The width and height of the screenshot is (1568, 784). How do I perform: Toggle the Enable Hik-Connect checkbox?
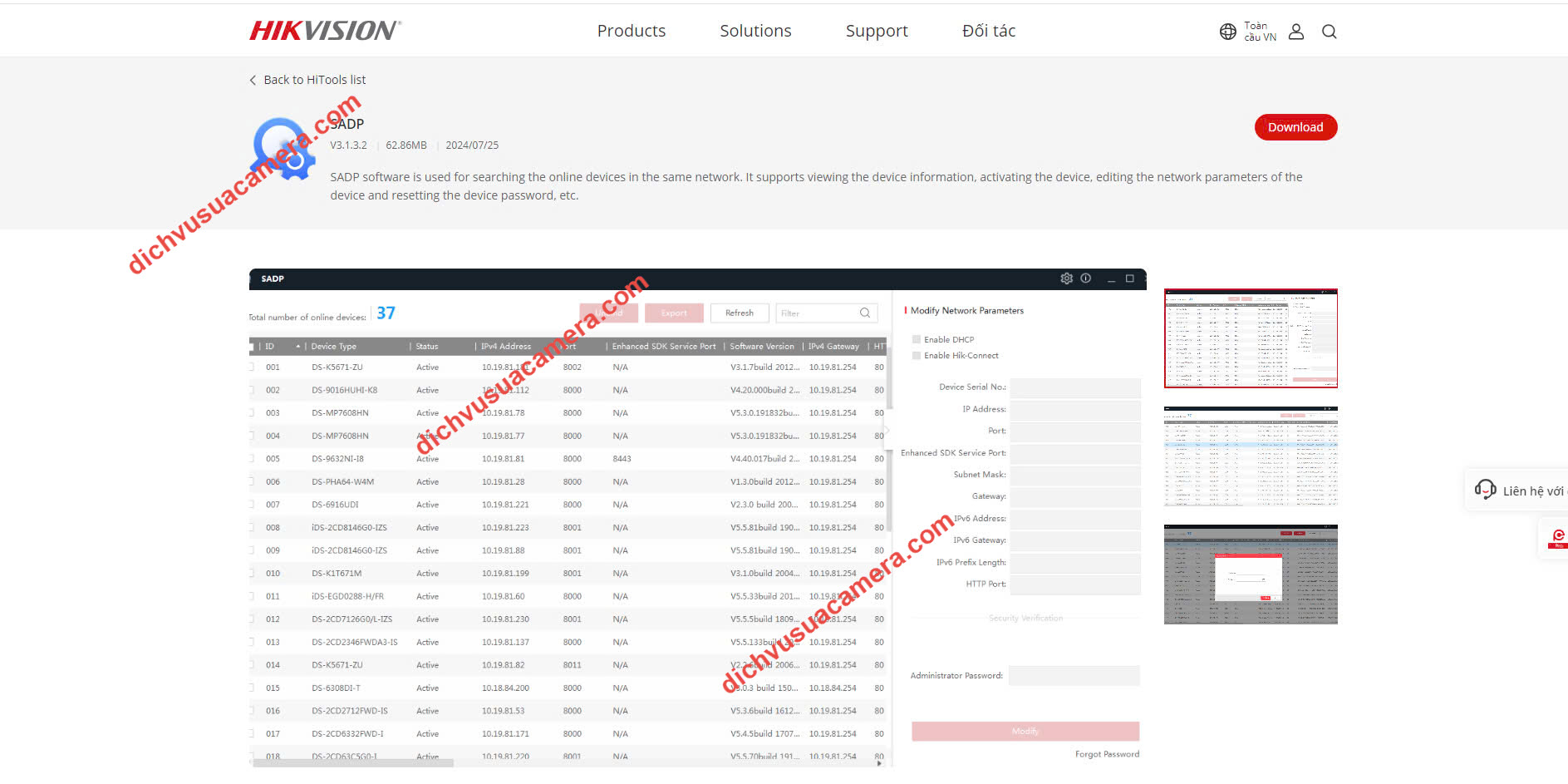(x=917, y=356)
